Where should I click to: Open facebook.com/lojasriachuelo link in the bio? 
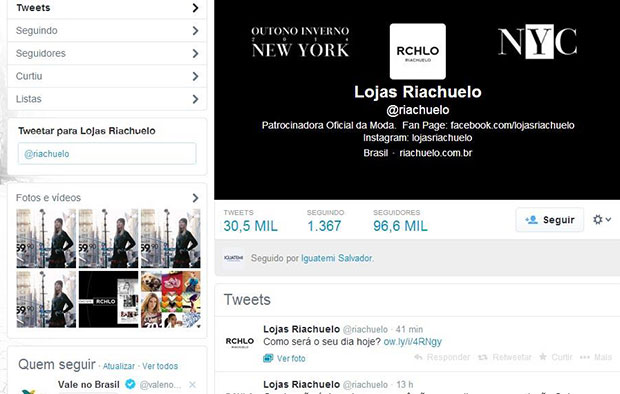(512, 125)
